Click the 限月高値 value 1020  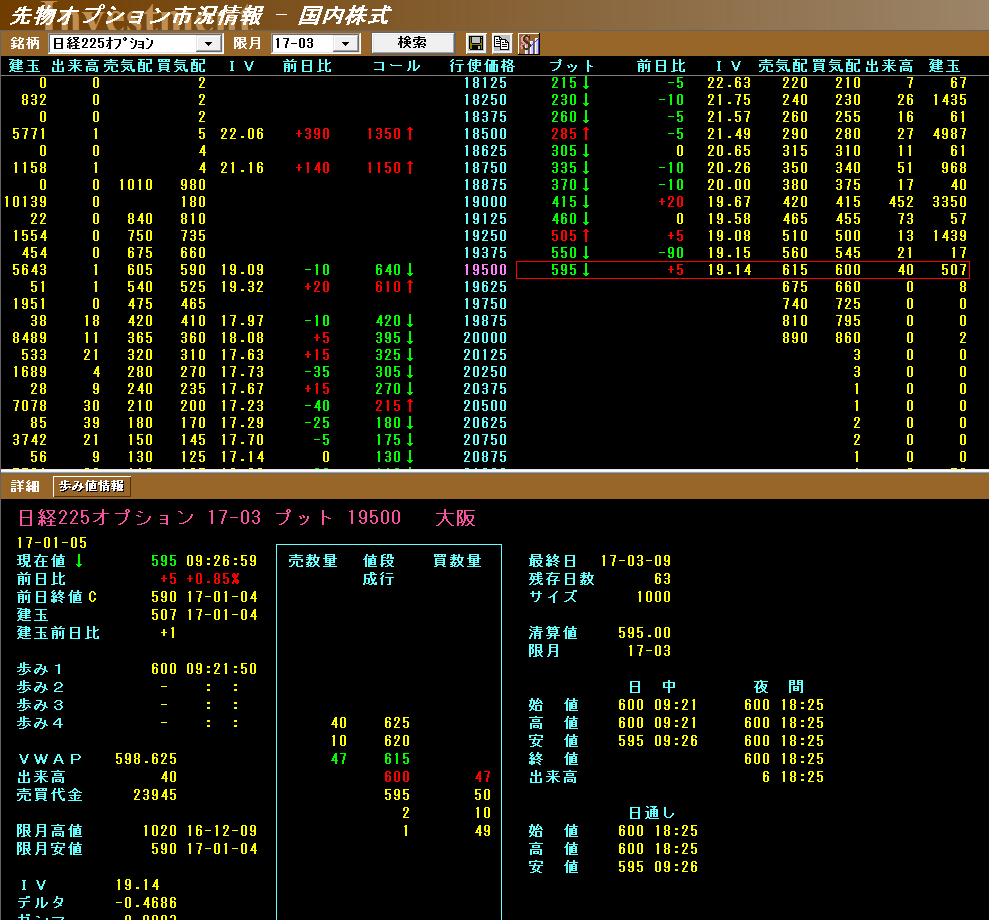[x=160, y=830]
